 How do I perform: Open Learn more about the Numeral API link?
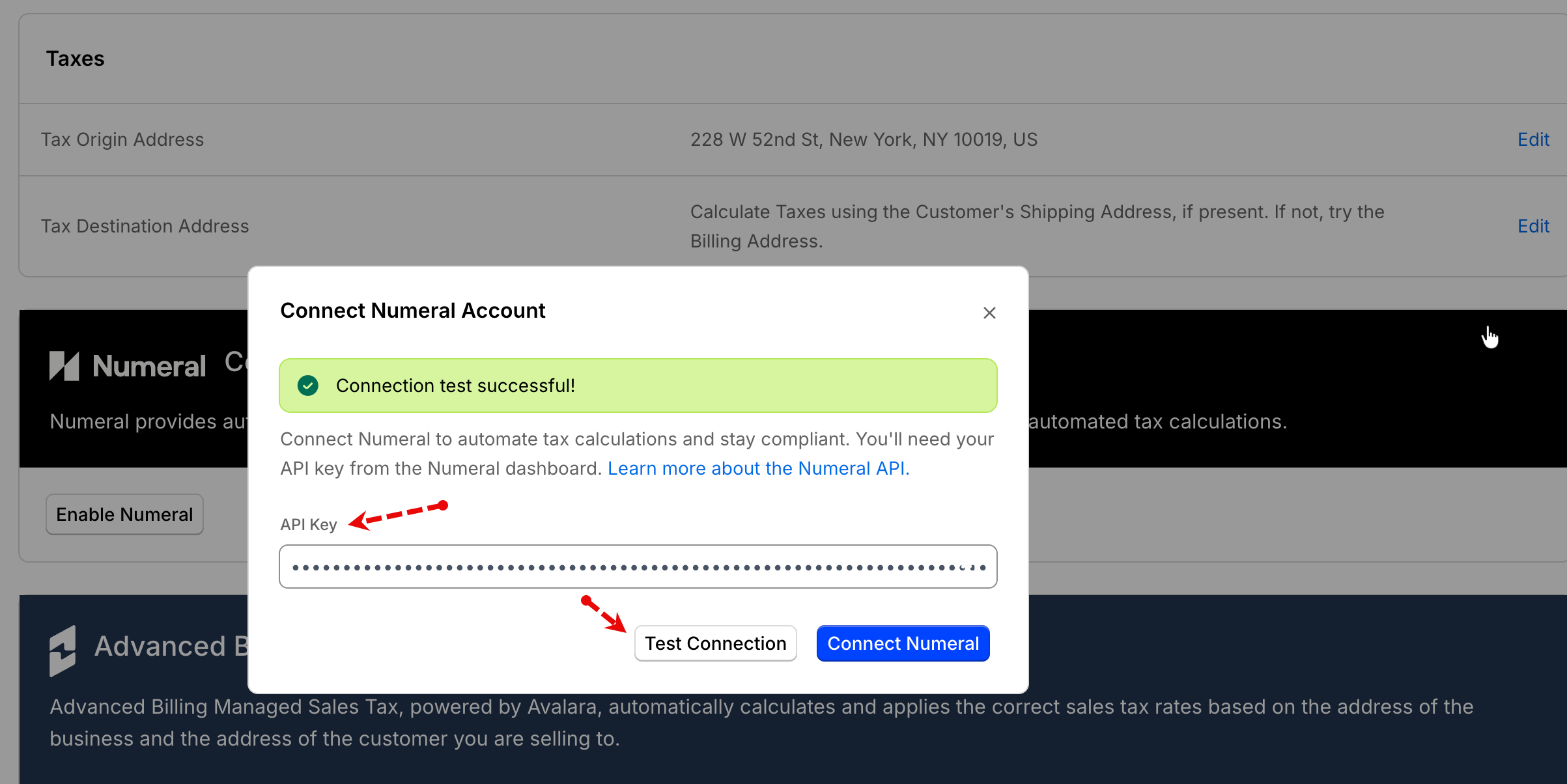(758, 468)
